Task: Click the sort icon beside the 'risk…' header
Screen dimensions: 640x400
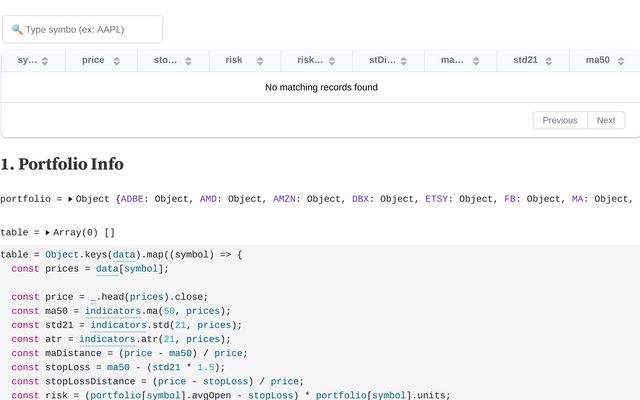Action: click(x=333, y=61)
